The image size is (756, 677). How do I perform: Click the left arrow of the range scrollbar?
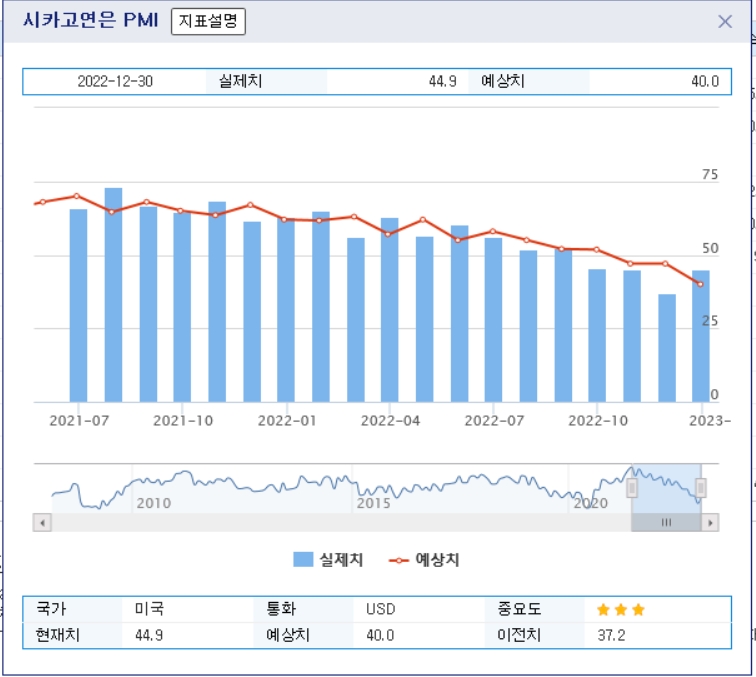click(x=42, y=523)
